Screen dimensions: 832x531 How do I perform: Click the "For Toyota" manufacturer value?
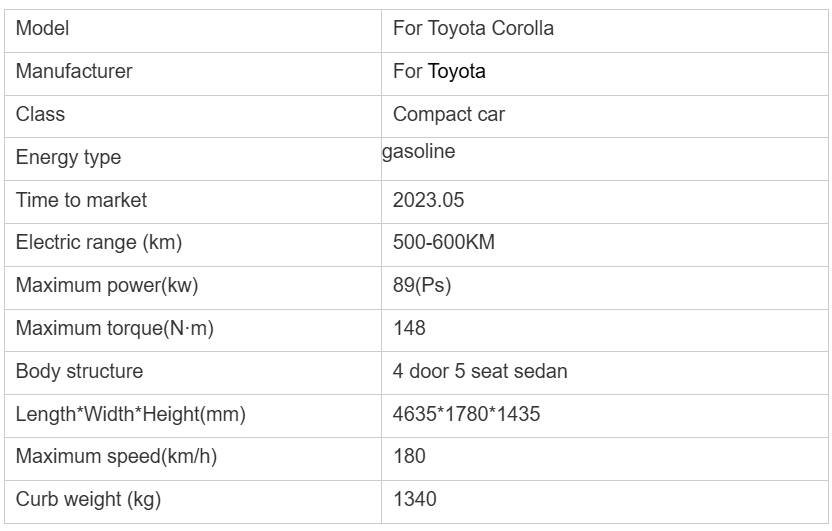click(439, 72)
